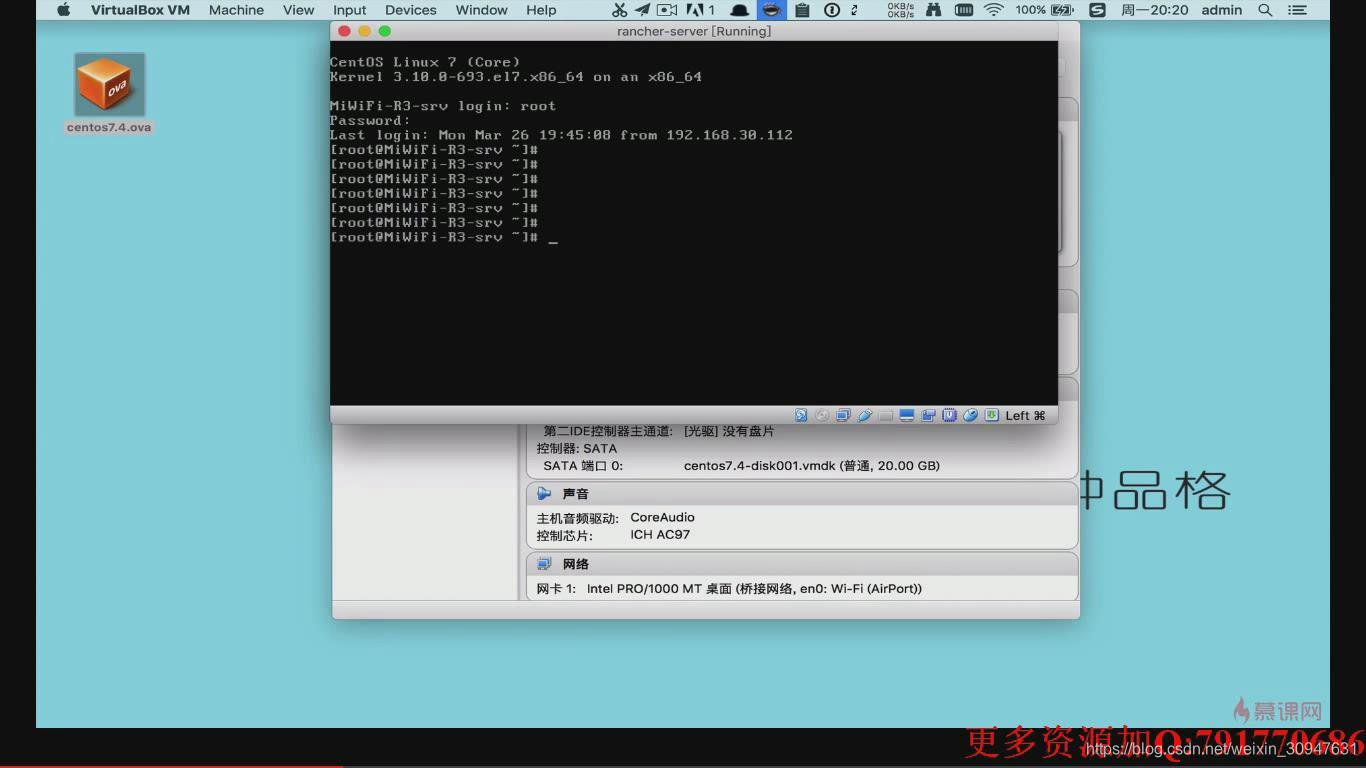Click the Left ⌘ host key indicator
The height and width of the screenshot is (768, 1366).
point(1025,415)
